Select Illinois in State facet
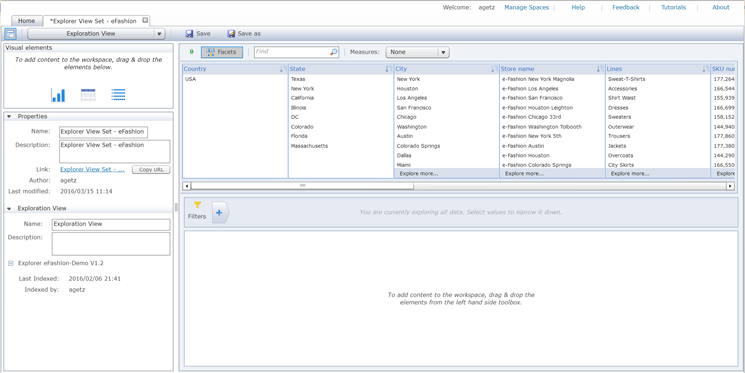Image resolution: width=745 pixels, height=373 pixels. 298,108
